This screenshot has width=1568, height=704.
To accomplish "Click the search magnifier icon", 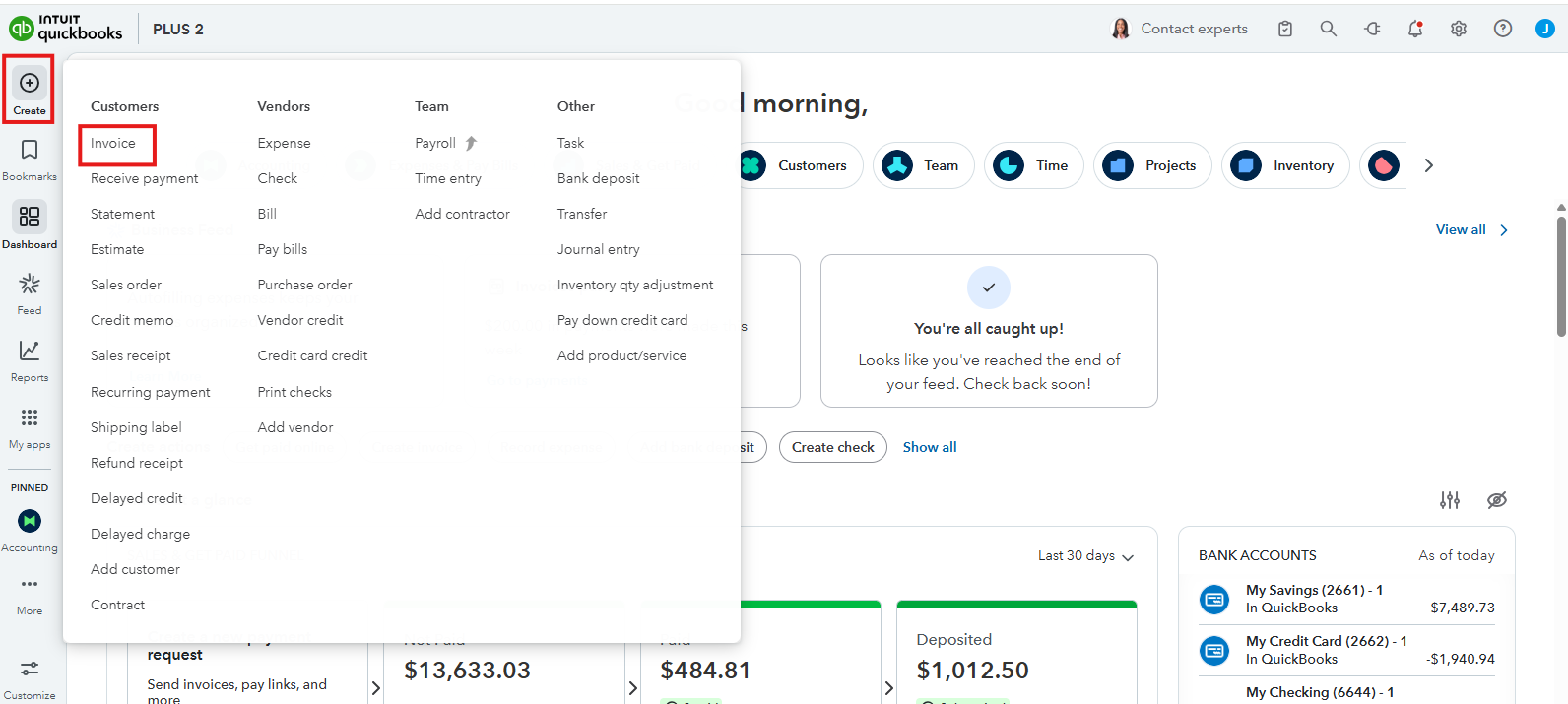I will 1329,29.
